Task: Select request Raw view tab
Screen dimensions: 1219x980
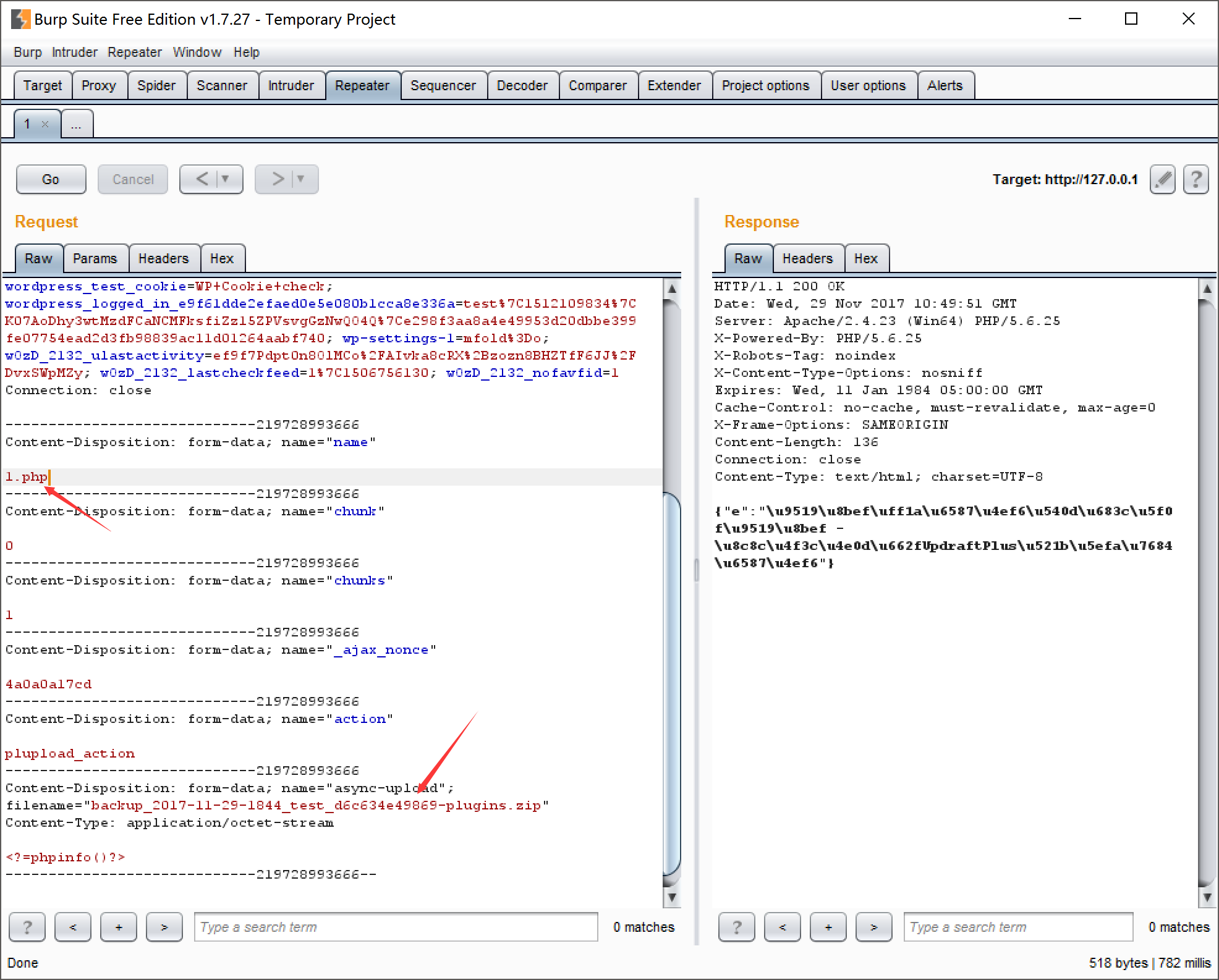Action: [x=38, y=258]
